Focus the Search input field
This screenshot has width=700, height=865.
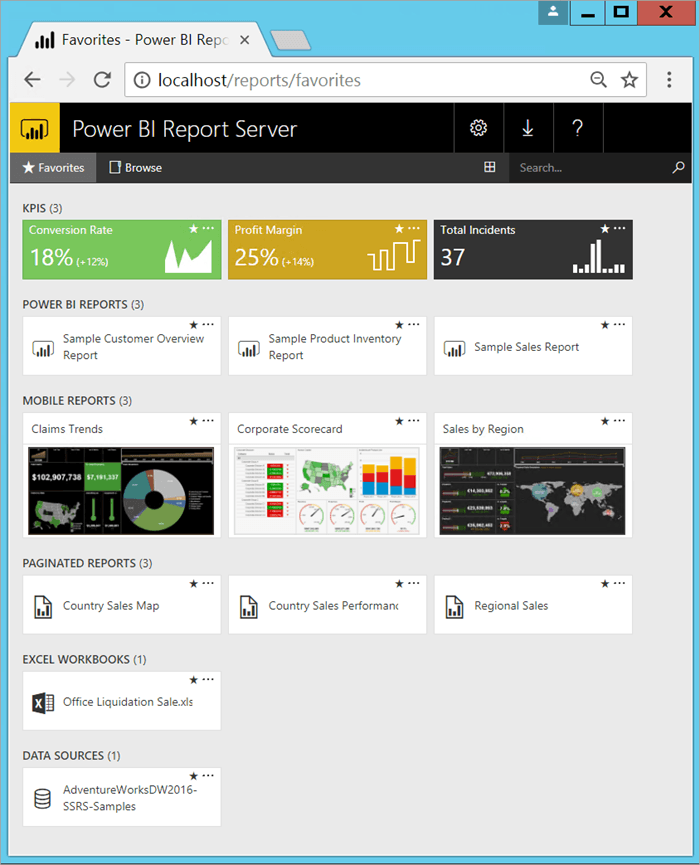point(590,167)
